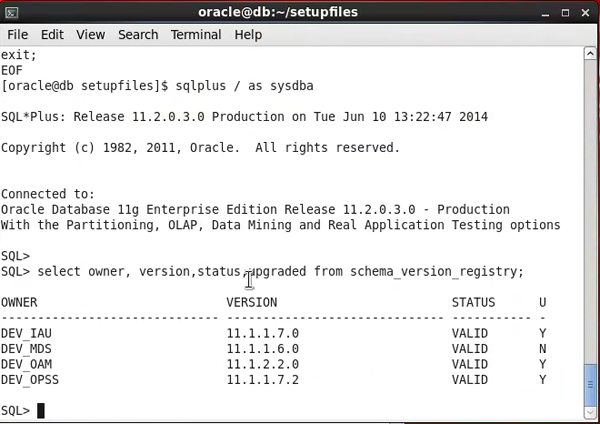Click the 'schema_version_registry' query text
600x424 pixels.
[434, 271]
